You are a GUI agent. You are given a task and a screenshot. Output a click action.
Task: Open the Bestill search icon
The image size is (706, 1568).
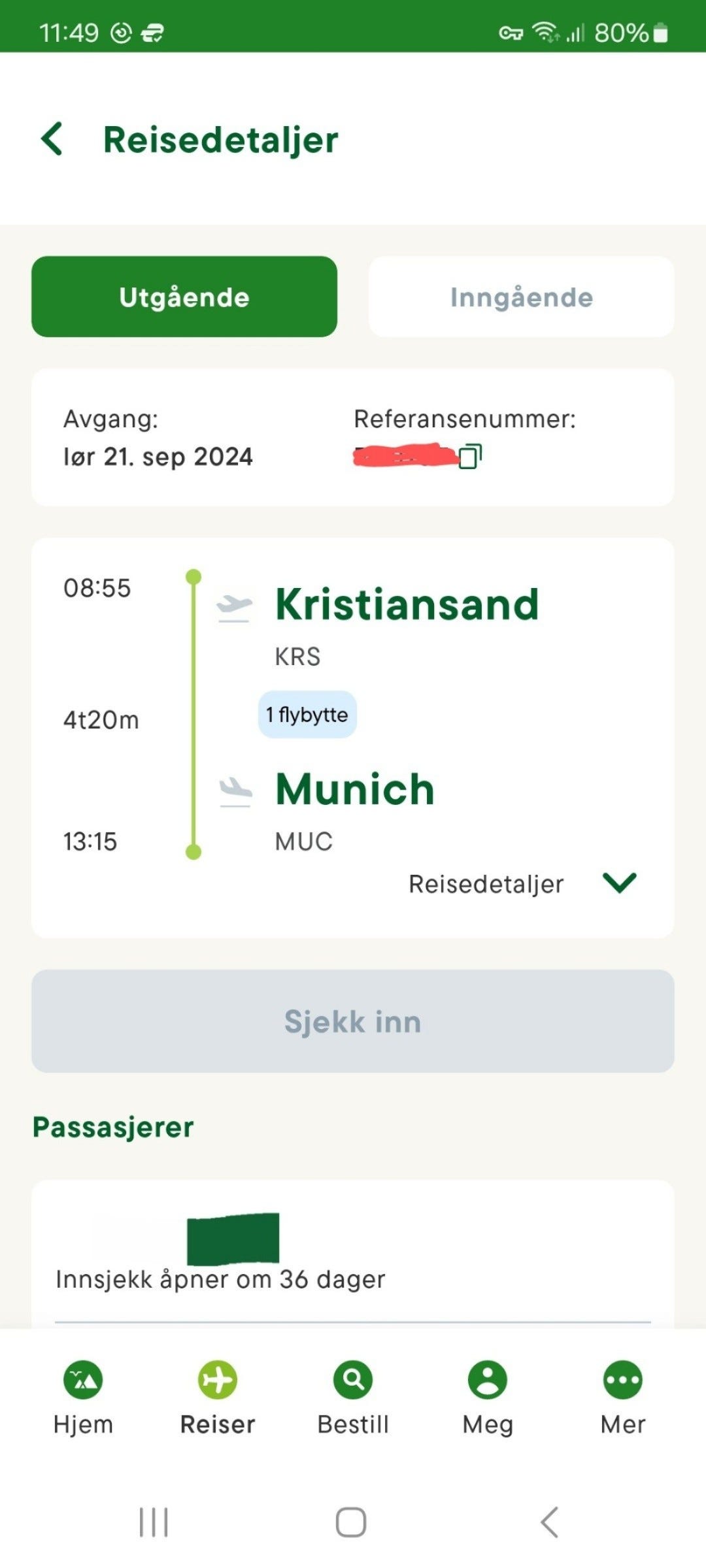353,1380
